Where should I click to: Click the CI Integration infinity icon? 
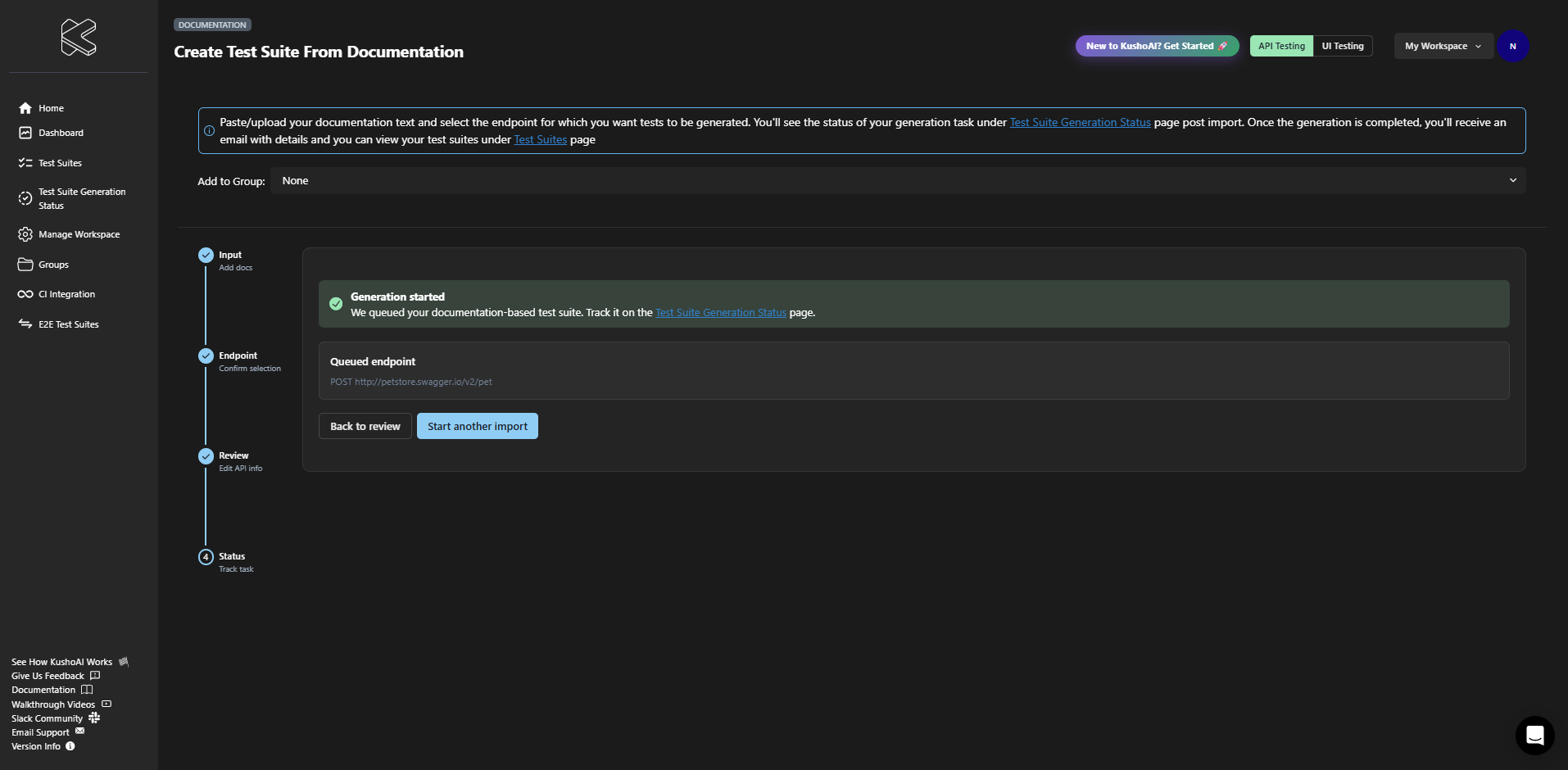point(25,294)
